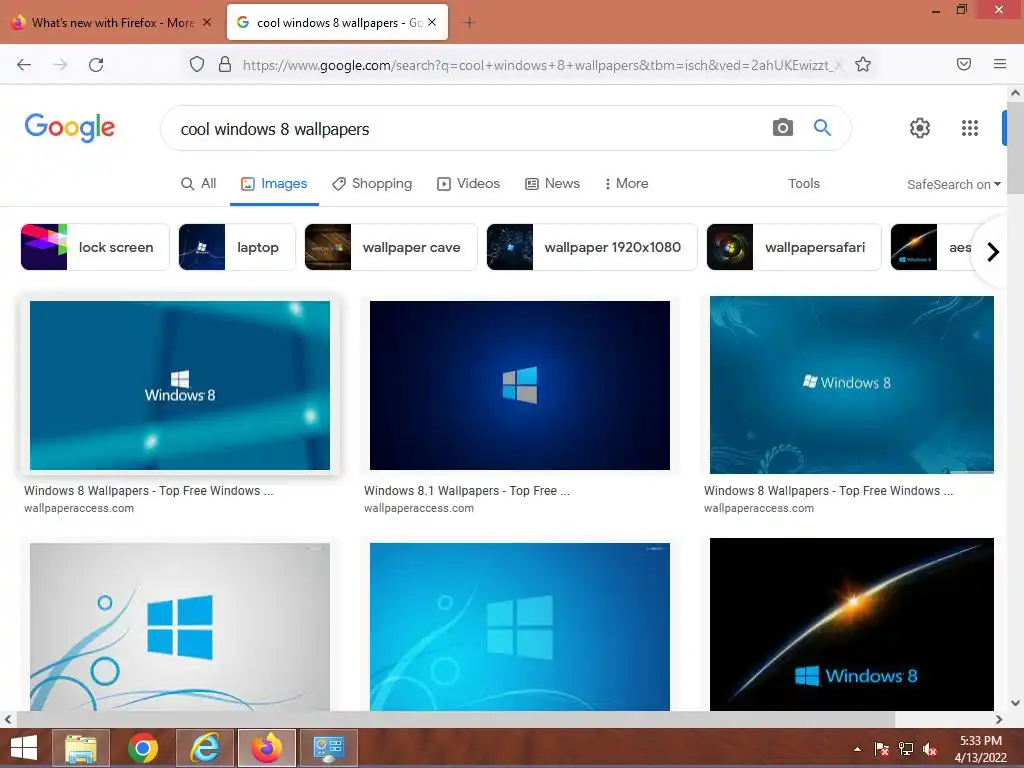The height and width of the screenshot is (768, 1024).
Task: Show more filter chips arrow
Action: click(x=993, y=251)
